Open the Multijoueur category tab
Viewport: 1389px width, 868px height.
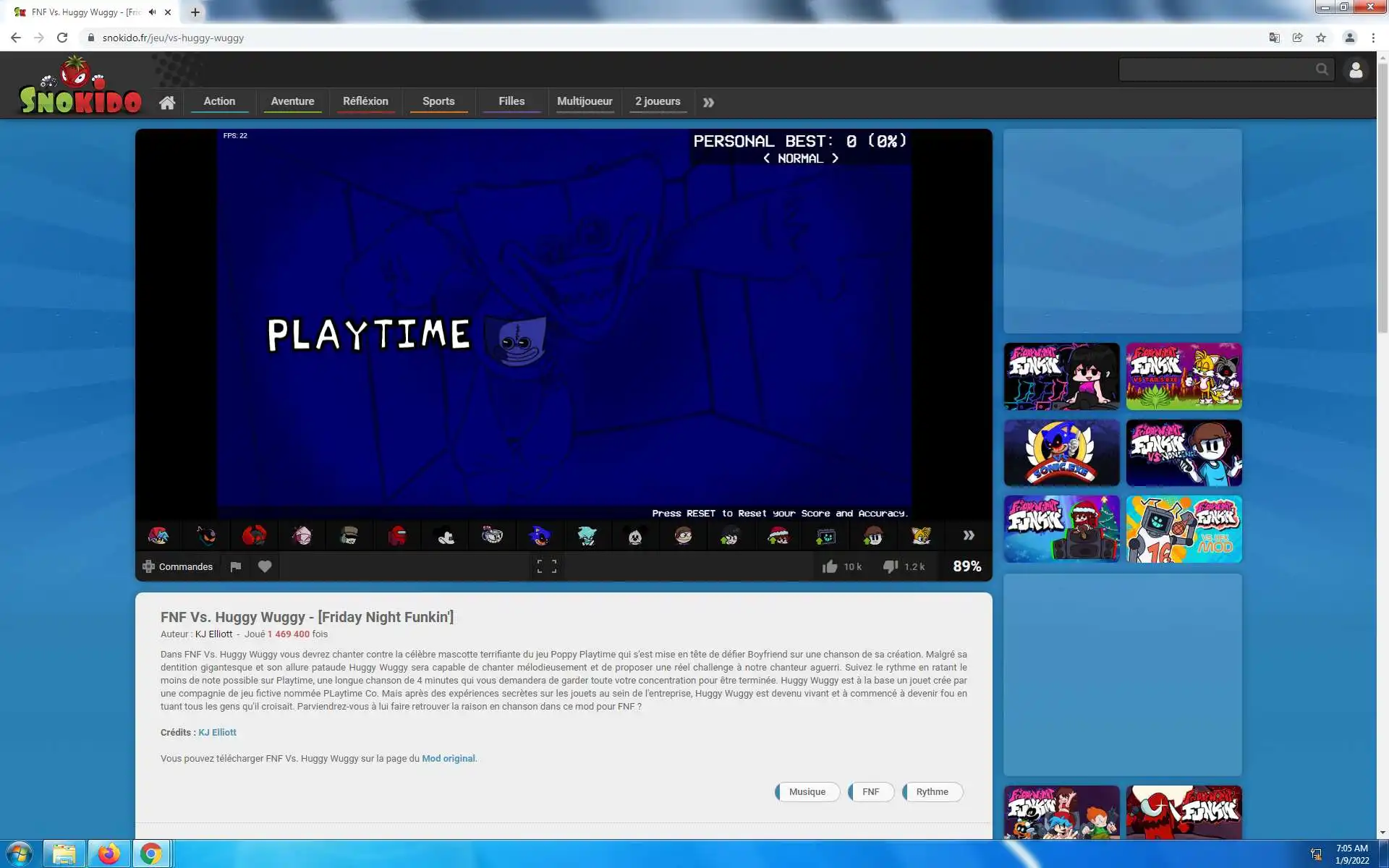click(585, 101)
